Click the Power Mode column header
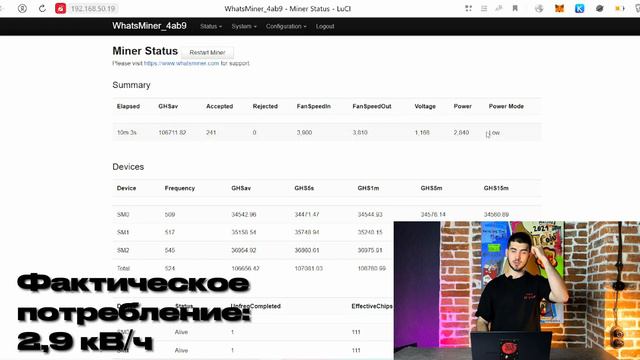640x360 pixels. coord(506,106)
